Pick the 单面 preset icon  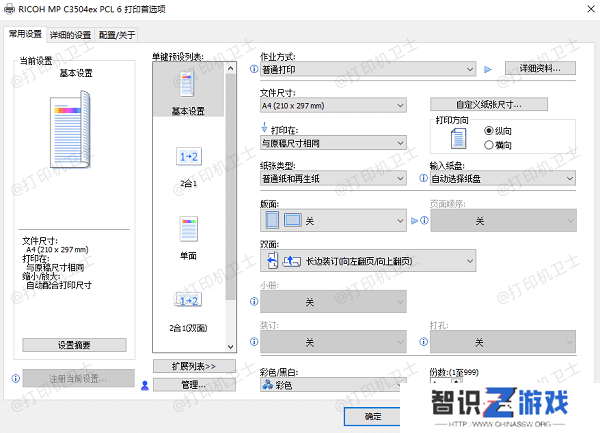(x=189, y=229)
